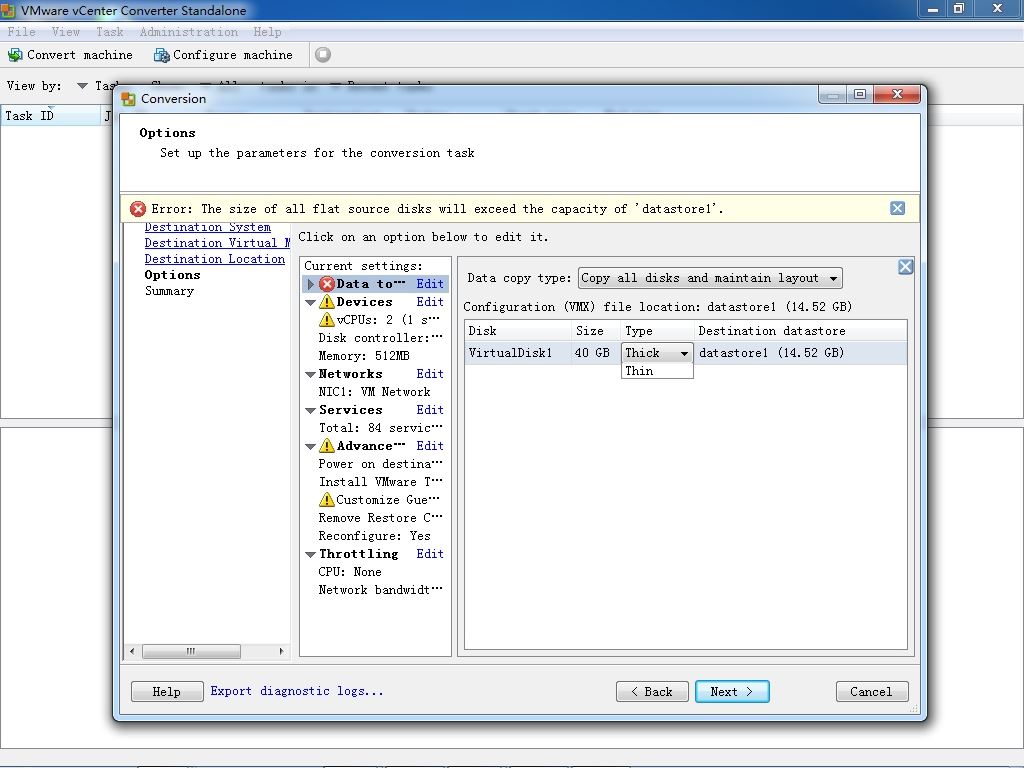Click the steps scrollbar left arrow
The width and height of the screenshot is (1024, 768).
point(133,651)
